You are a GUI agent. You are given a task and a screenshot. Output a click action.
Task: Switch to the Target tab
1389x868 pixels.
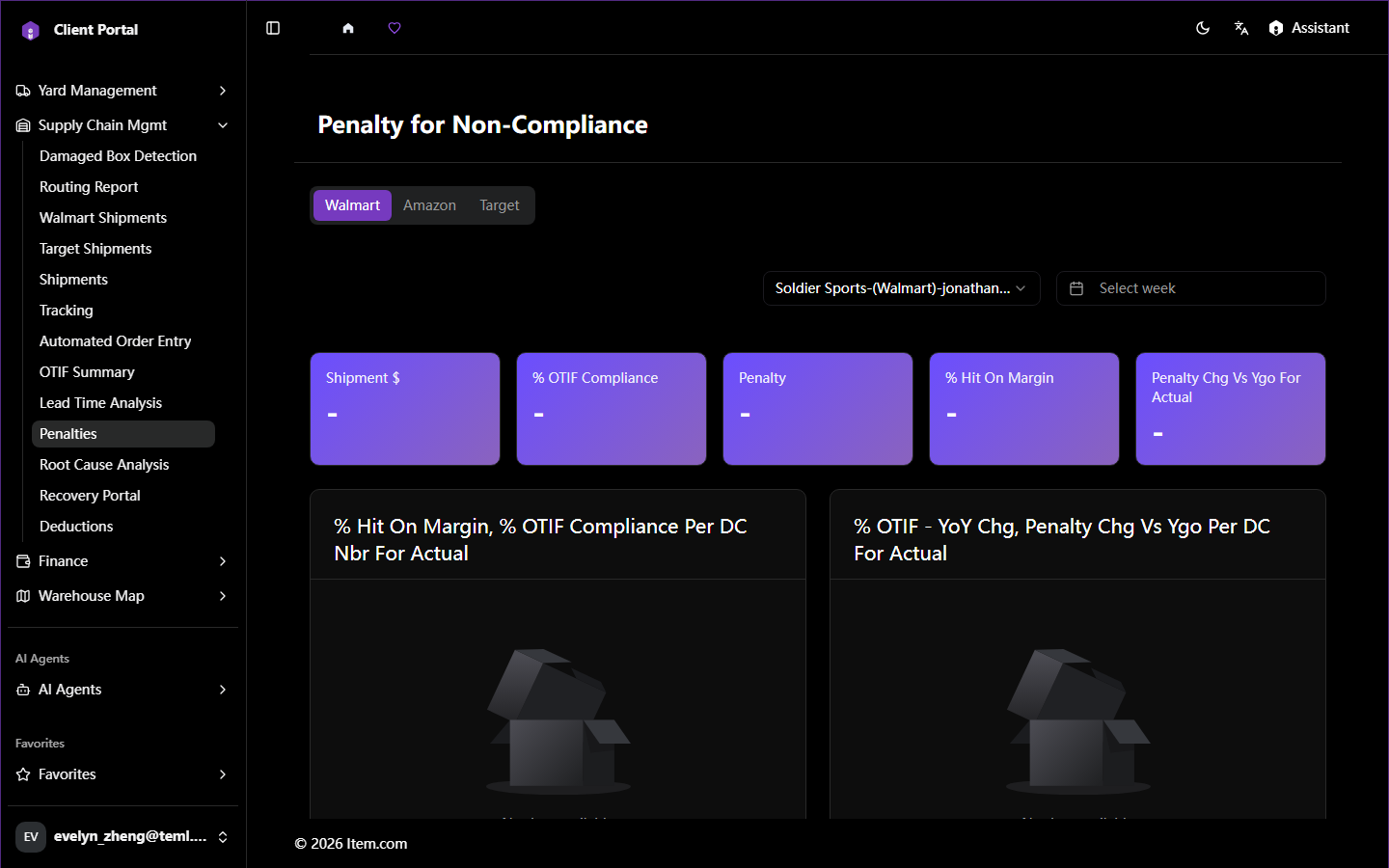tap(500, 205)
